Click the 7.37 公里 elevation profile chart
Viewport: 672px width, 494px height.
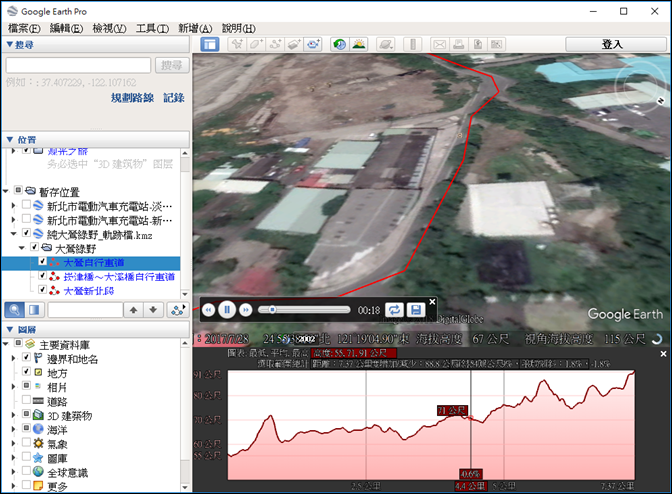(431, 425)
